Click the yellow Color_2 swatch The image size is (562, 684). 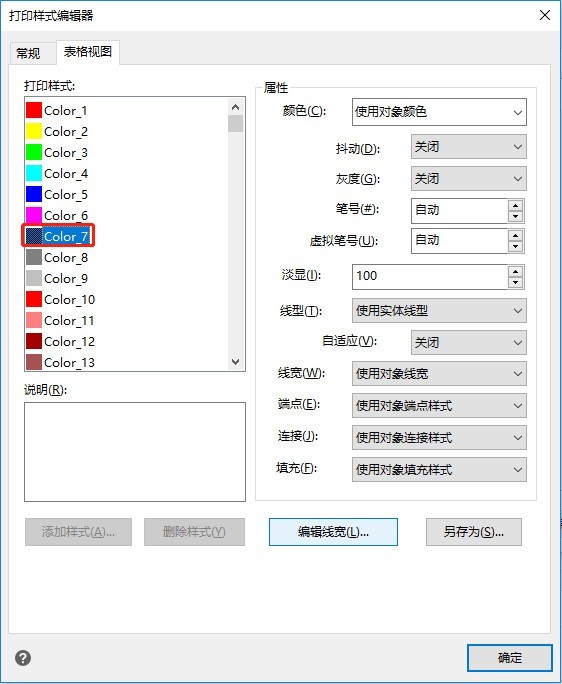(34, 131)
